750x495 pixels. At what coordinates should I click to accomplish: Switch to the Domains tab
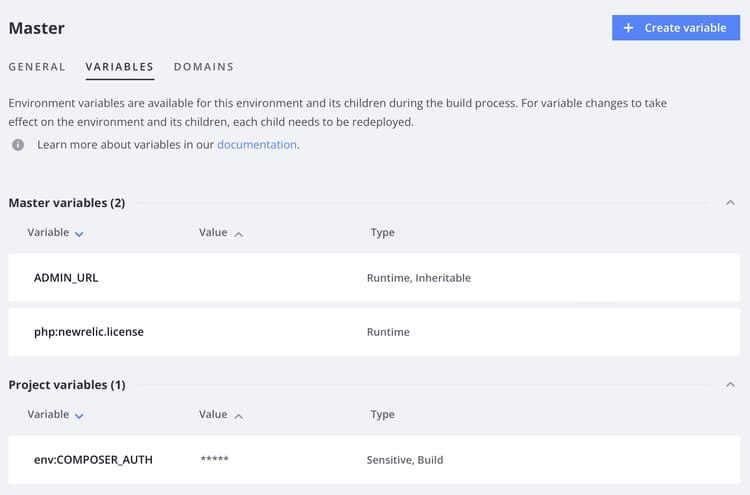pos(203,67)
